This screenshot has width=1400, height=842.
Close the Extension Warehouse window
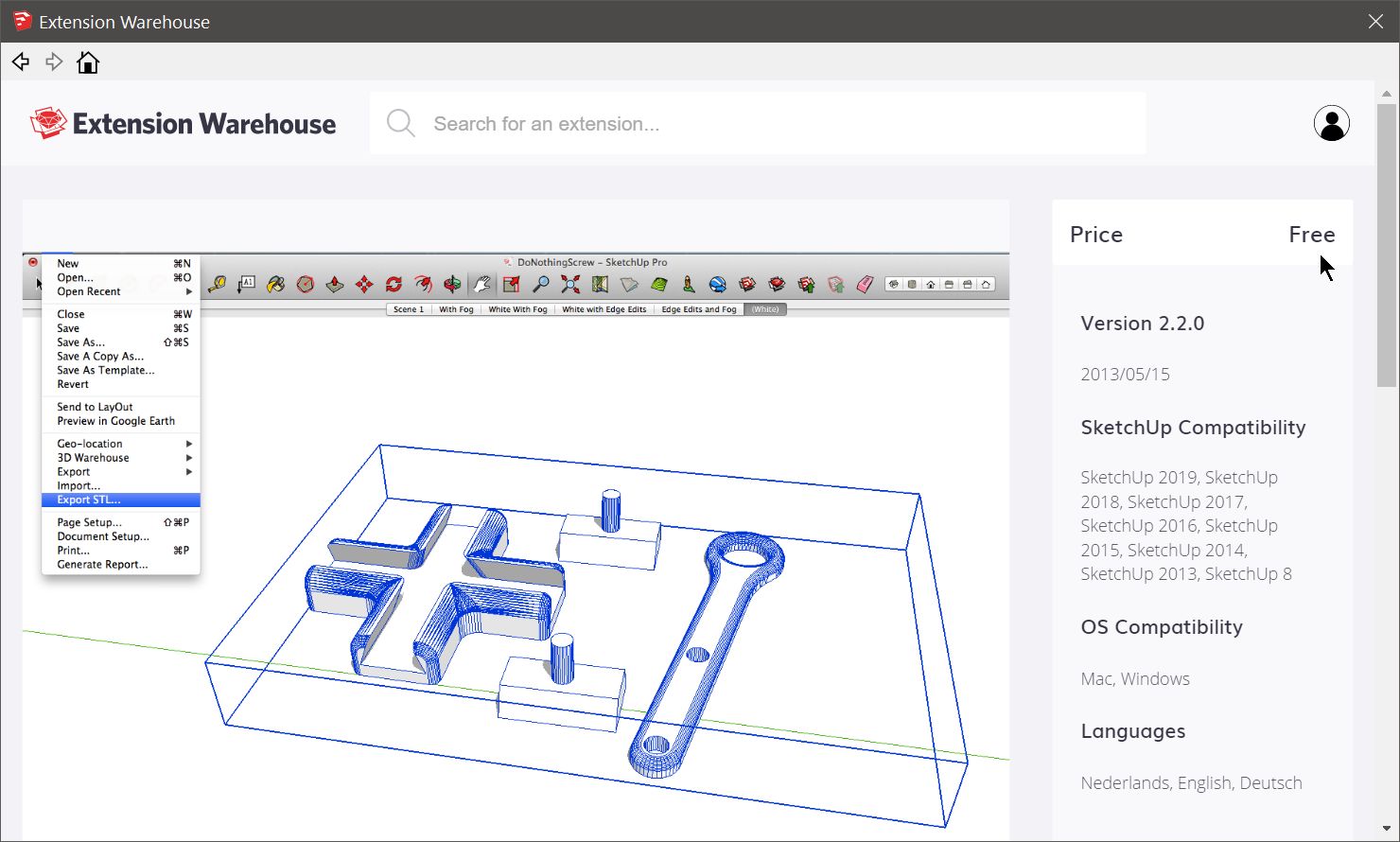point(1375,21)
